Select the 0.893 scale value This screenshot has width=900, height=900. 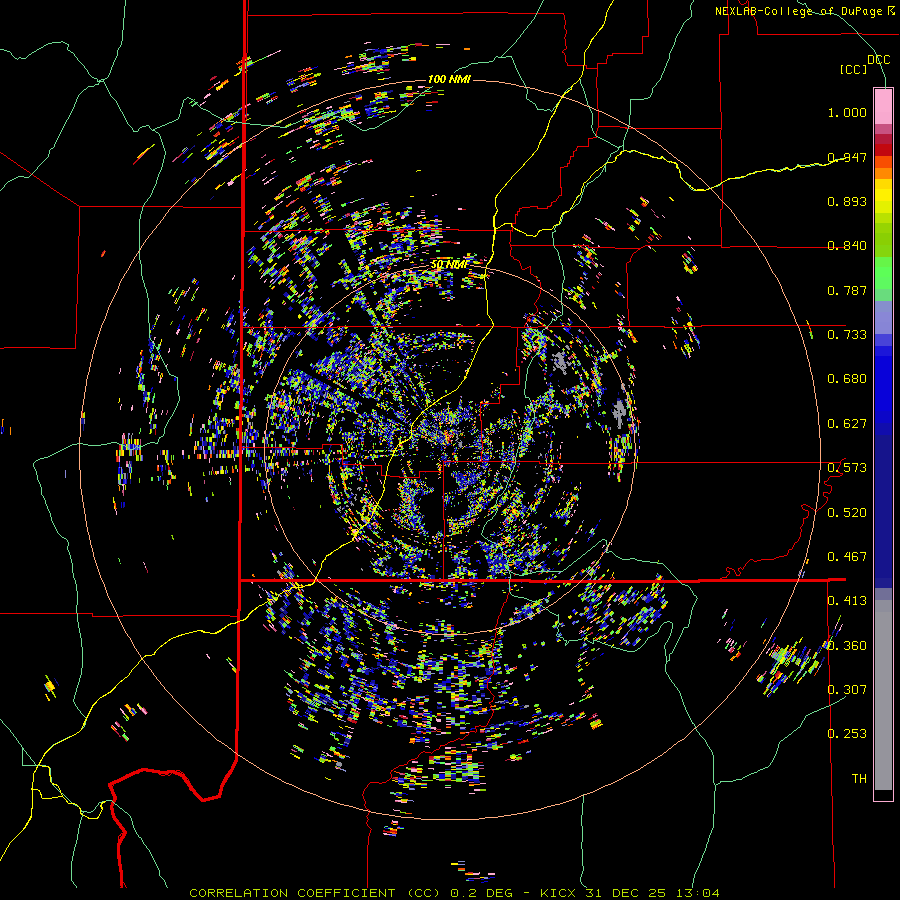(x=847, y=201)
